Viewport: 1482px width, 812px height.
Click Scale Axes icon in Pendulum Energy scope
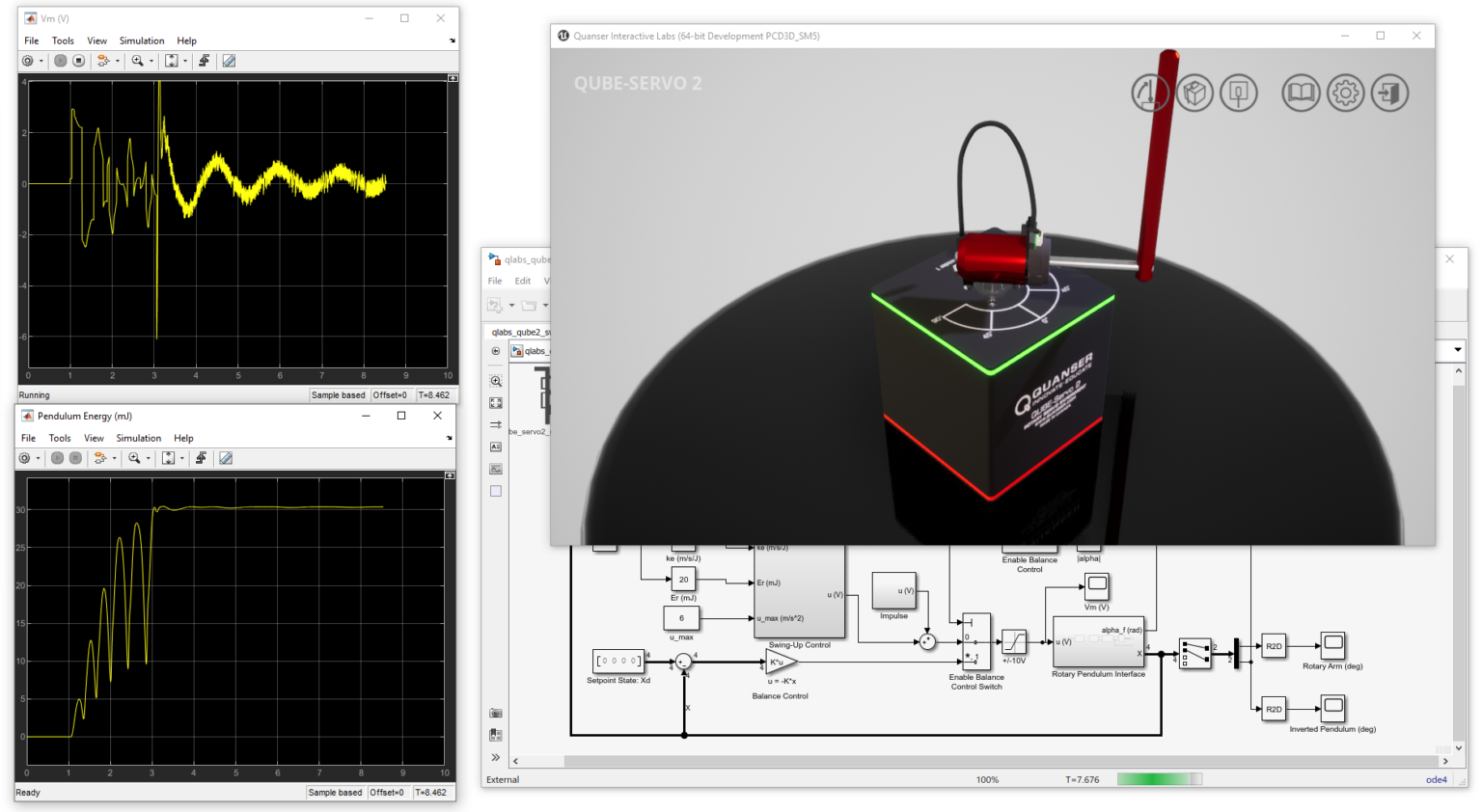(168, 458)
